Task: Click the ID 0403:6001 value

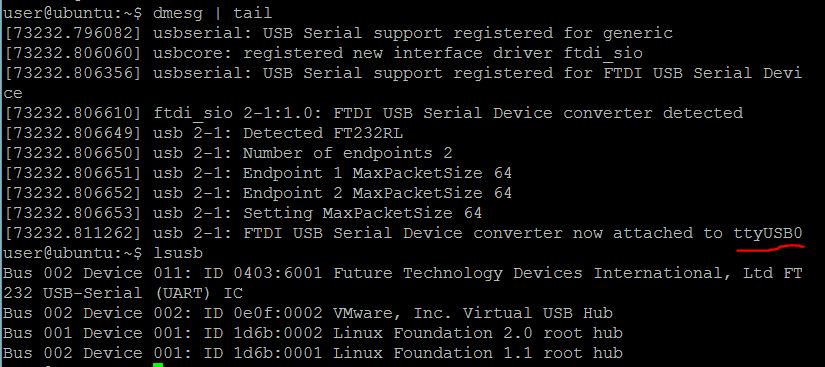Action: tap(263, 273)
